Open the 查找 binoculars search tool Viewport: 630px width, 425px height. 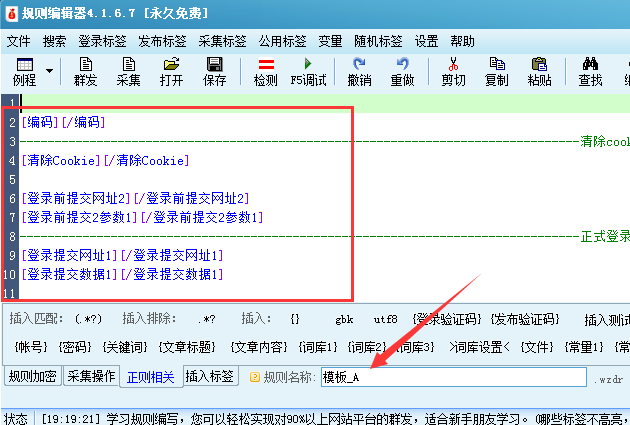(590, 71)
